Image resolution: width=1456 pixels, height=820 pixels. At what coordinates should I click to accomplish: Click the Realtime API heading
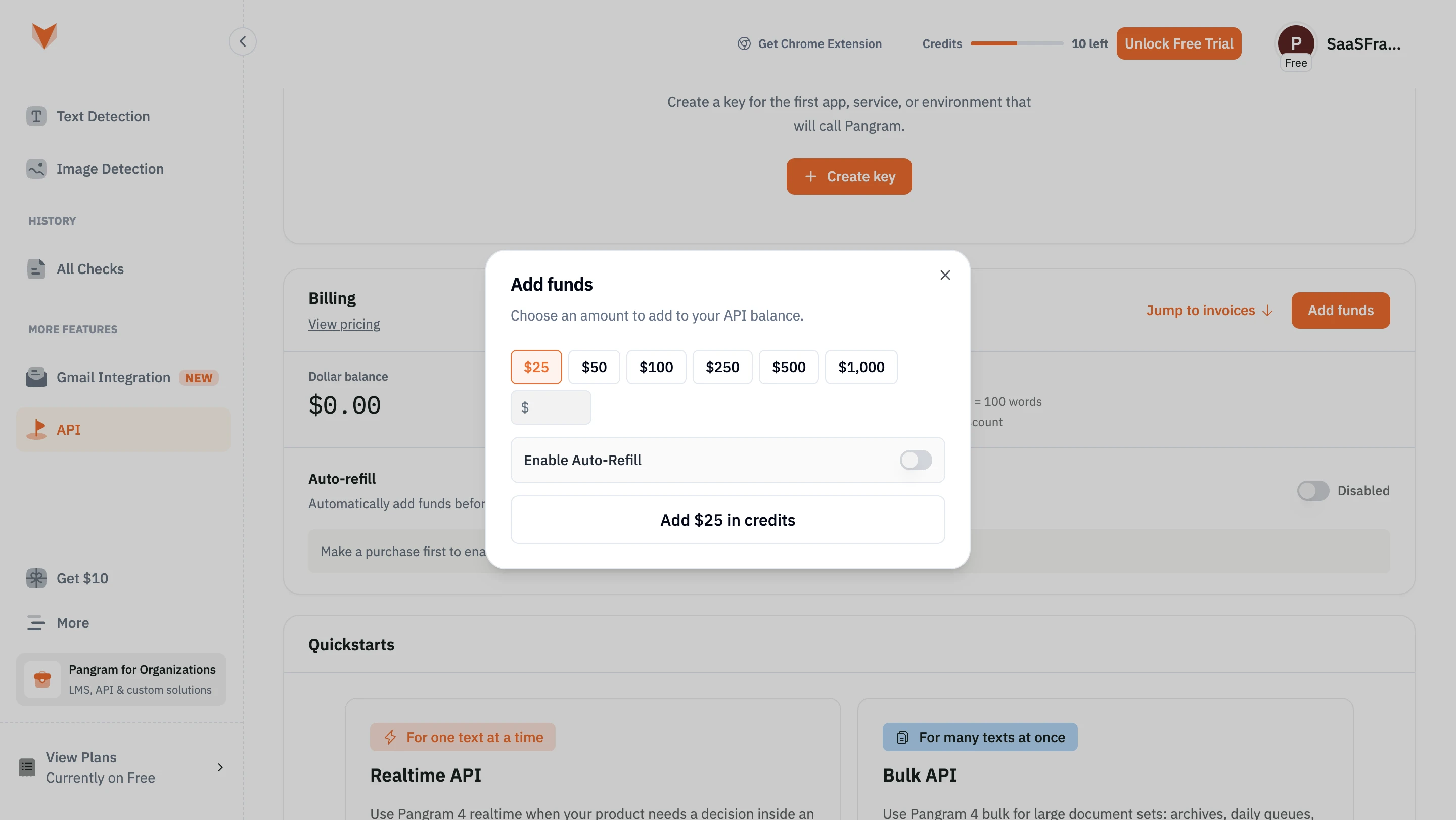425,775
